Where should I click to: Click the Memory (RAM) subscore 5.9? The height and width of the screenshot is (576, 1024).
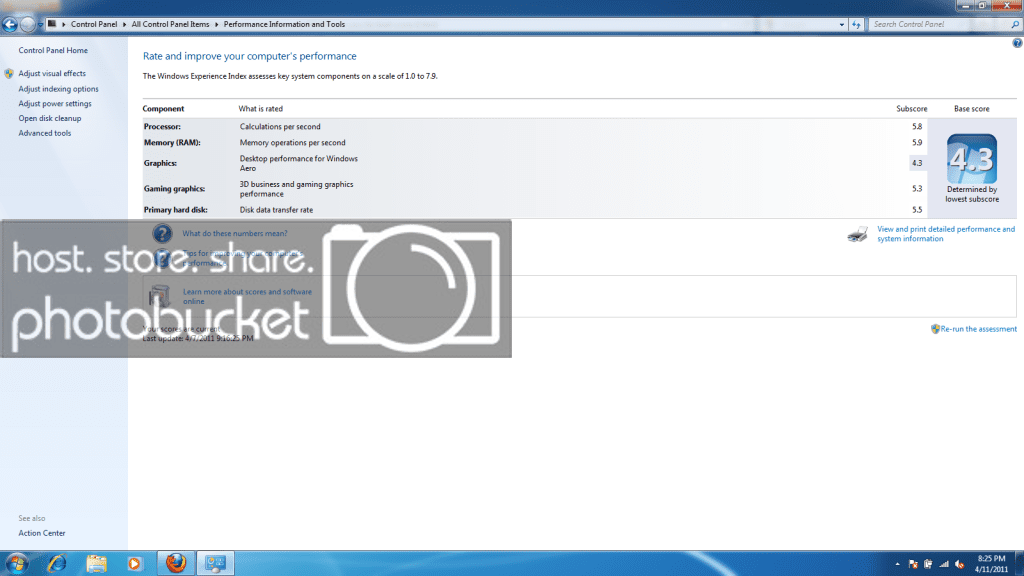(x=917, y=142)
